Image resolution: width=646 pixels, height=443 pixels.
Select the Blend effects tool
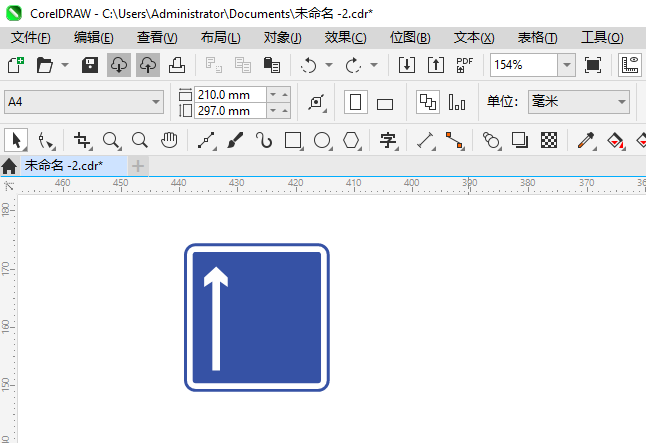coord(491,141)
